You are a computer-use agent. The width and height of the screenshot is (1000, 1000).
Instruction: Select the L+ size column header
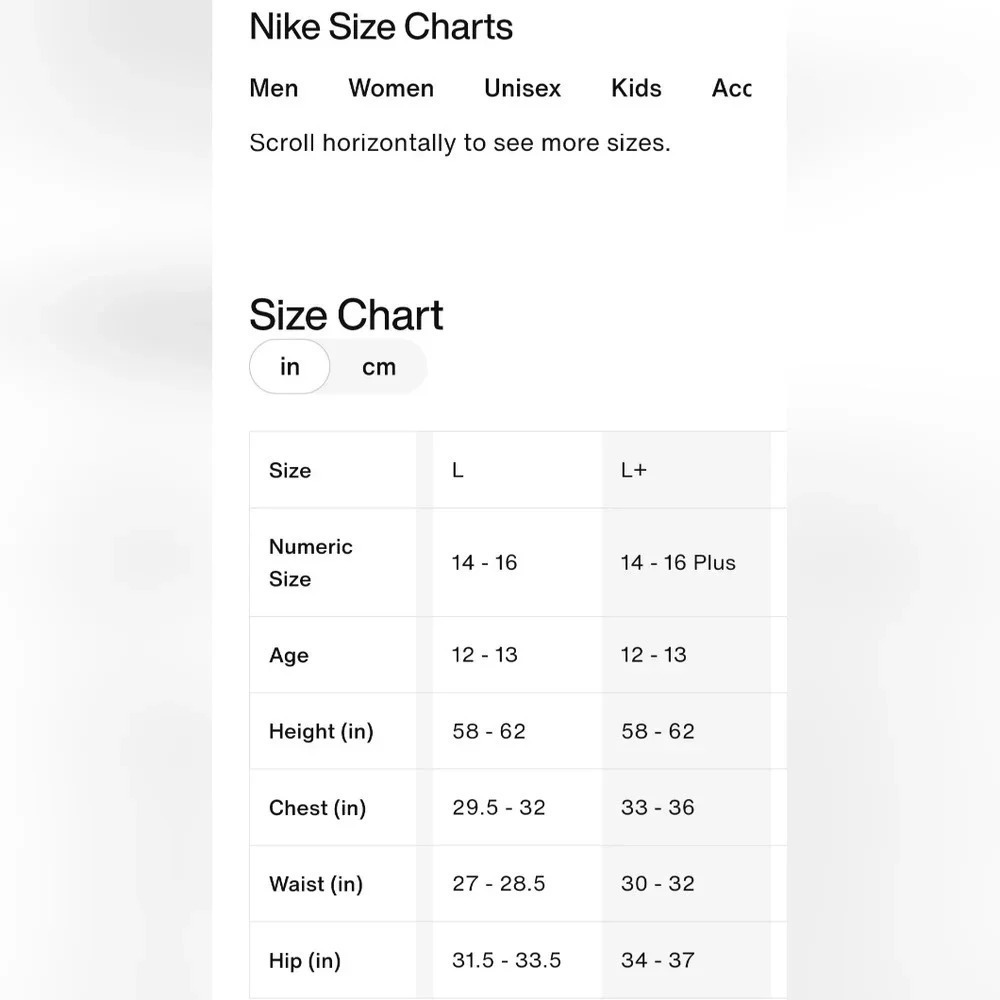pyautogui.click(x=686, y=470)
